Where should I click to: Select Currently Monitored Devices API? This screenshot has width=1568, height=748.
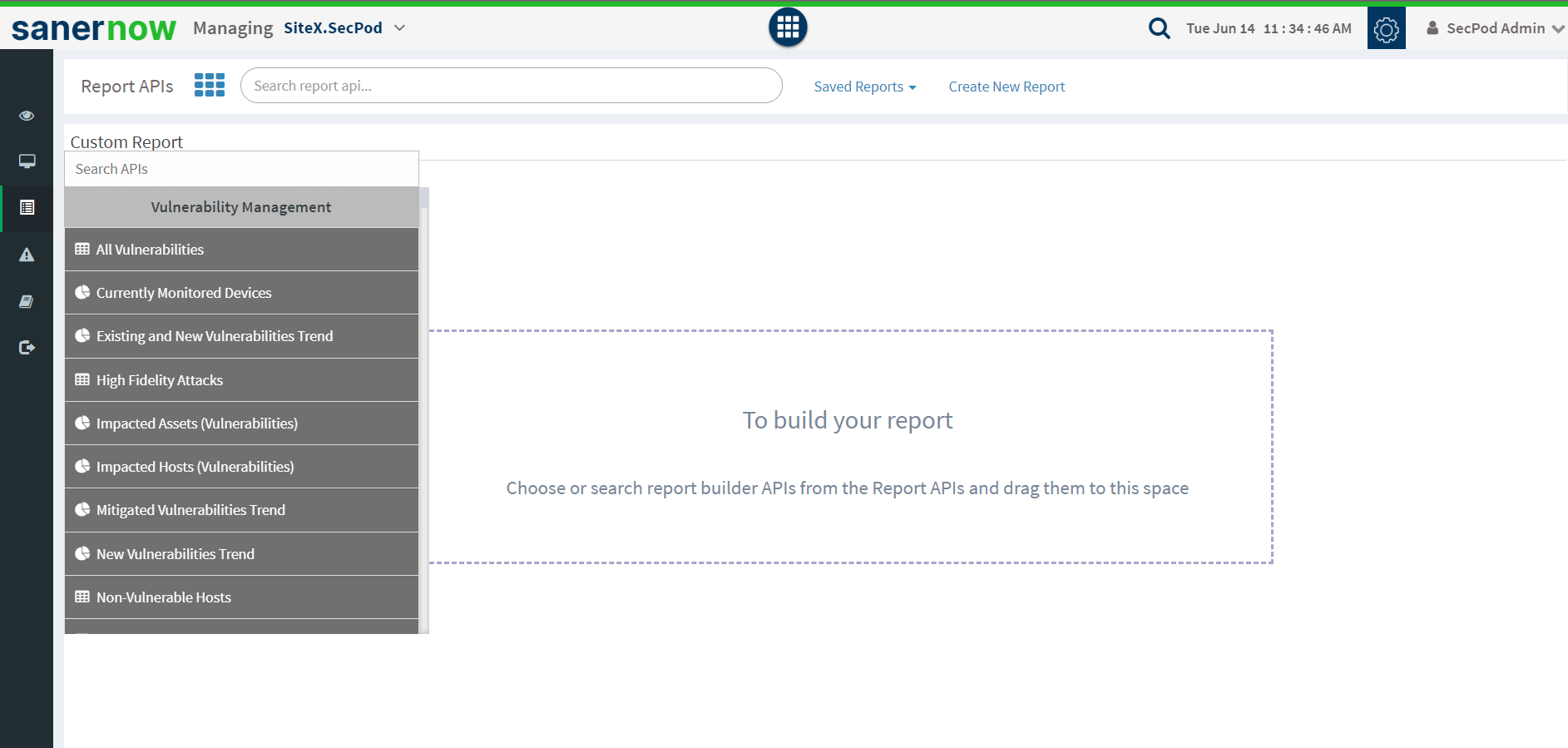241,293
